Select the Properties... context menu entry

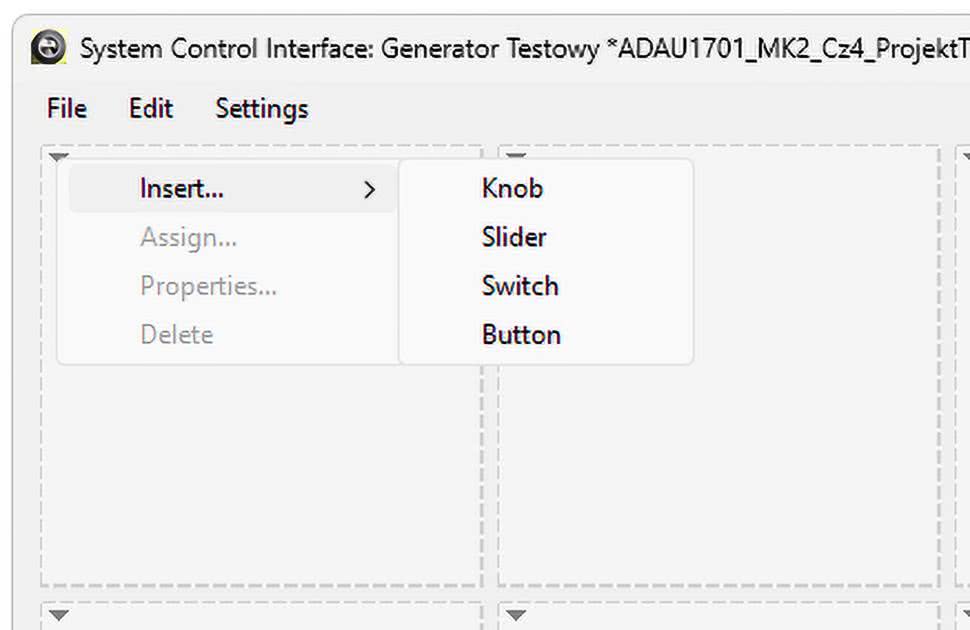[x=208, y=286]
